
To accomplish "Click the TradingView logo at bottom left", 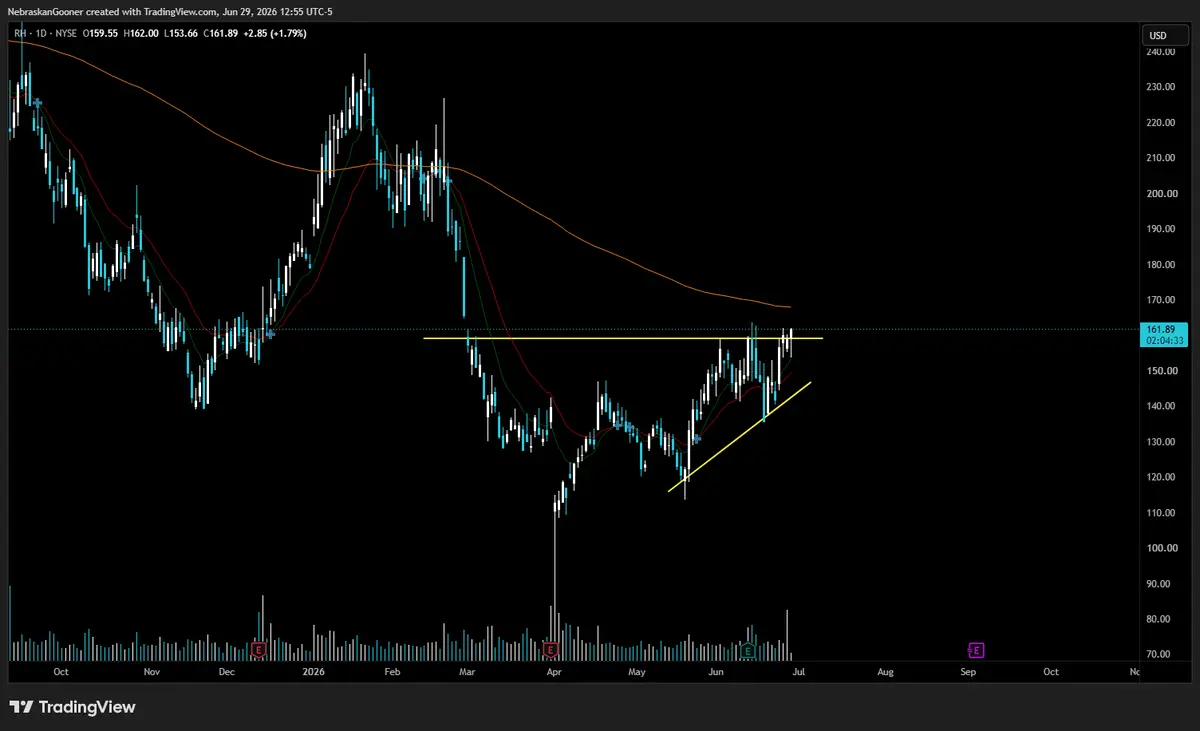I will (72, 707).
